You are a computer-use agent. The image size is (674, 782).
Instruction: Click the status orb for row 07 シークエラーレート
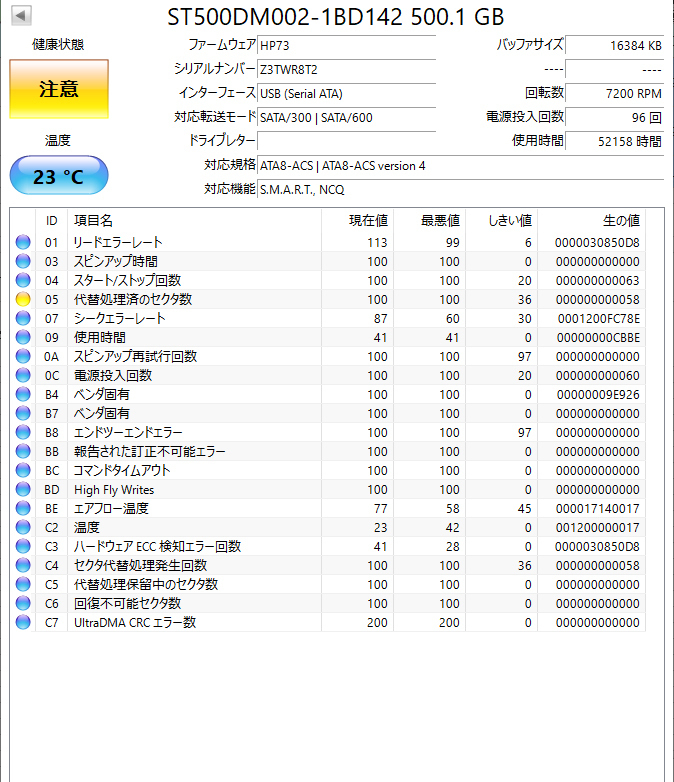23,318
